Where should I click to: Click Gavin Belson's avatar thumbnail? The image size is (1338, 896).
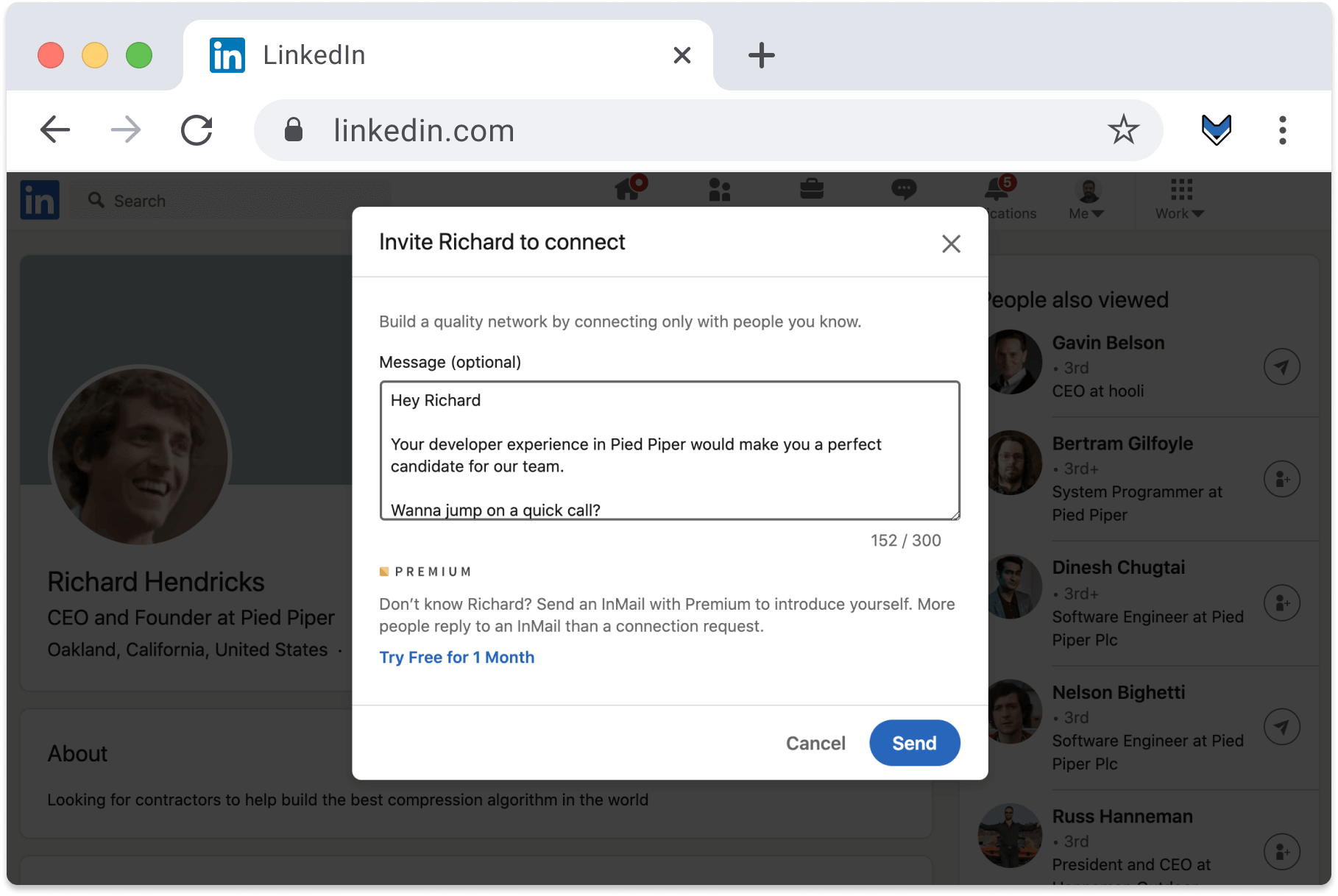coord(1014,361)
